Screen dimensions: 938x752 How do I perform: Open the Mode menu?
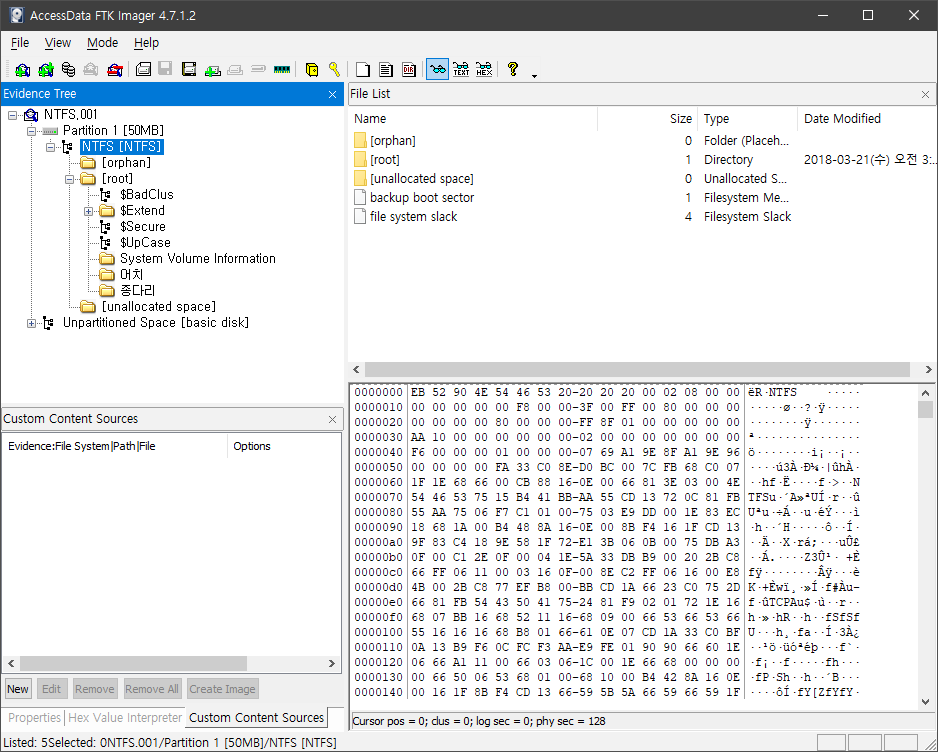pos(102,42)
